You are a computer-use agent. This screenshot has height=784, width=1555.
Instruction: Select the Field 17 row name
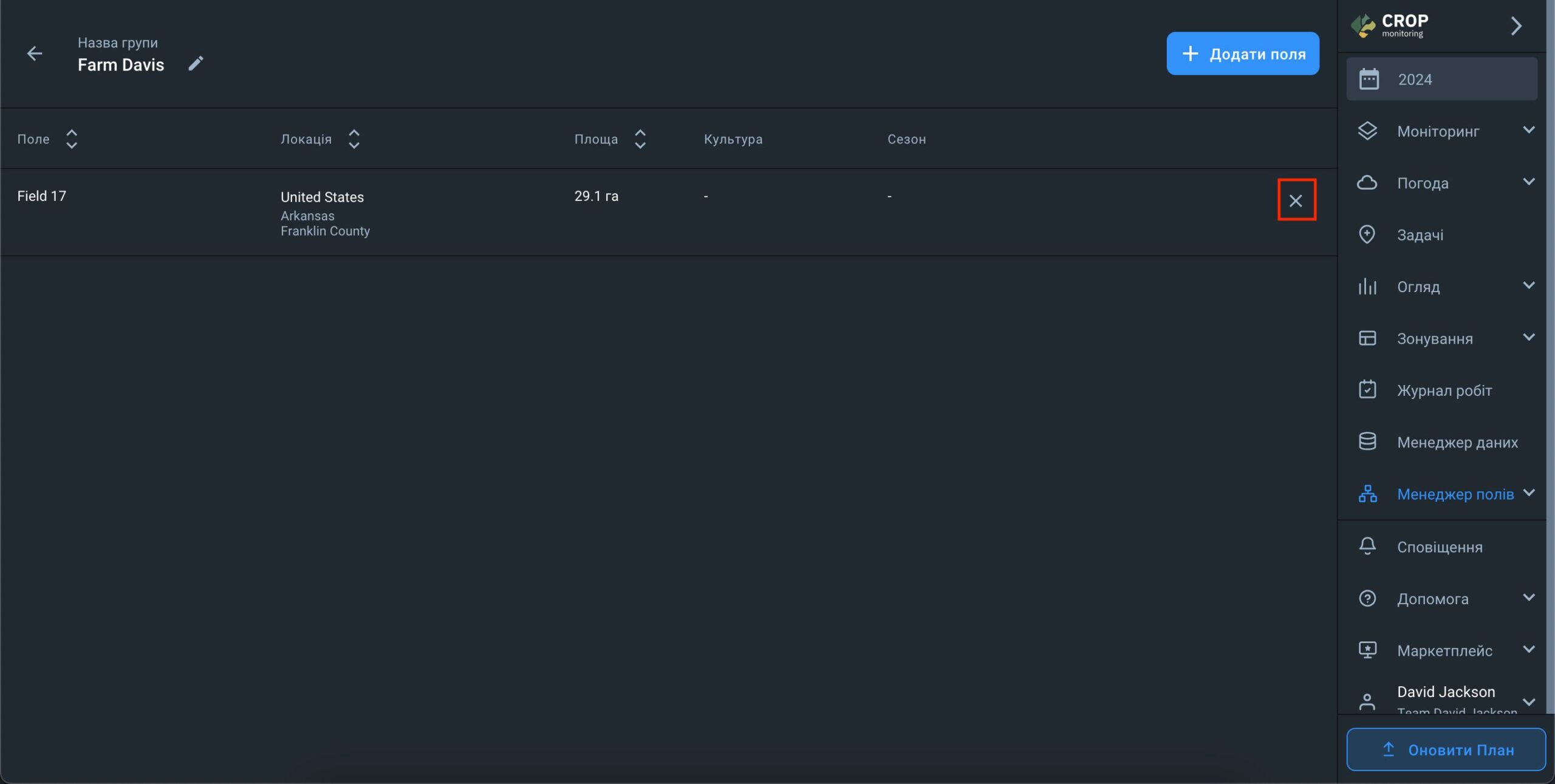pos(41,196)
